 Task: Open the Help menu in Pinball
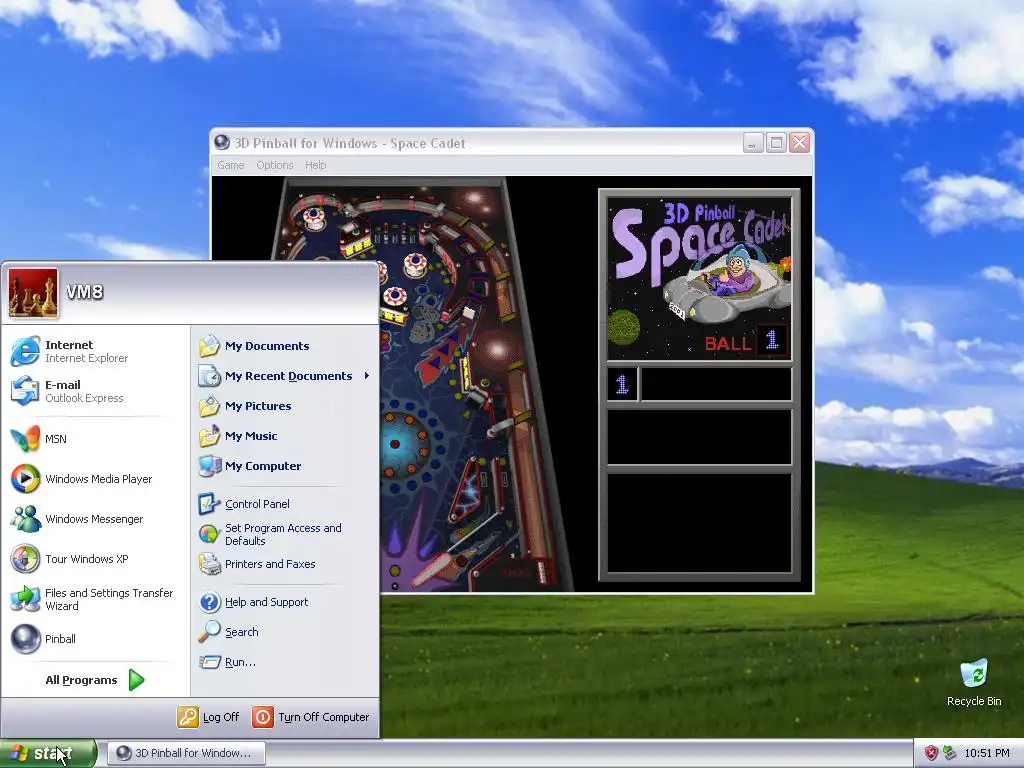[x=315, y=165]
